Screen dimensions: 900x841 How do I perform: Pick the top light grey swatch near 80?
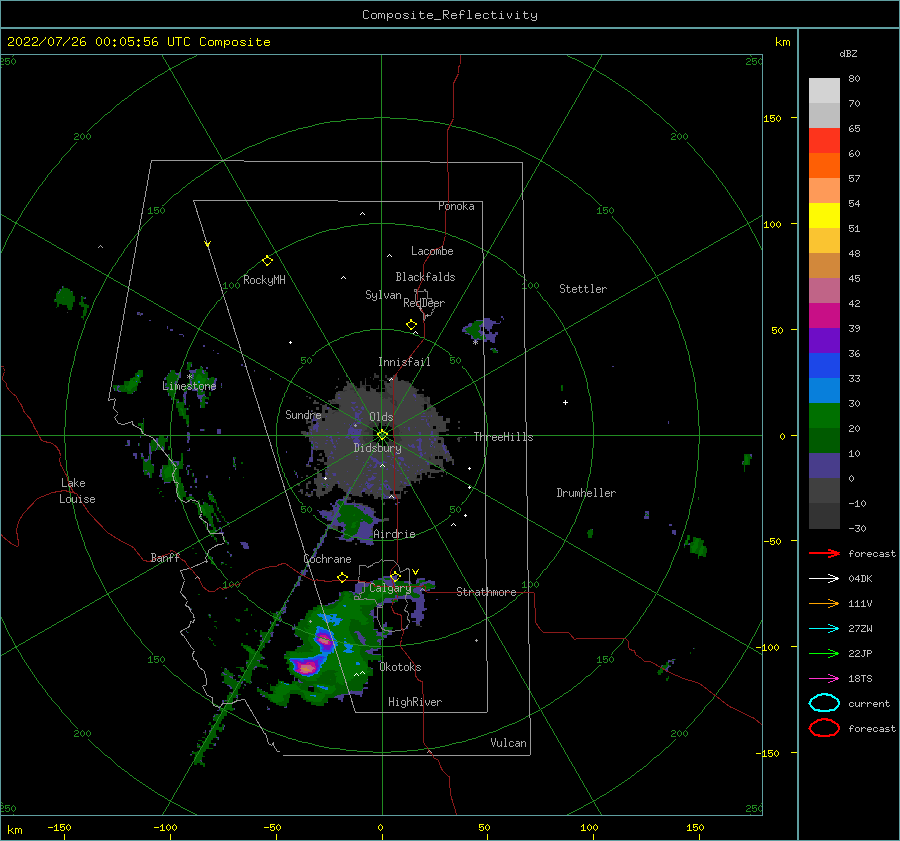[824, 90]
